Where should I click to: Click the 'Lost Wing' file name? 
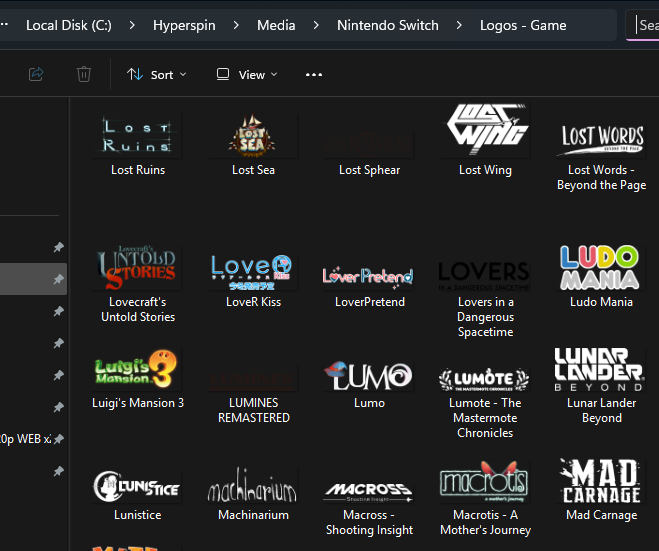[x=485, y=170]
